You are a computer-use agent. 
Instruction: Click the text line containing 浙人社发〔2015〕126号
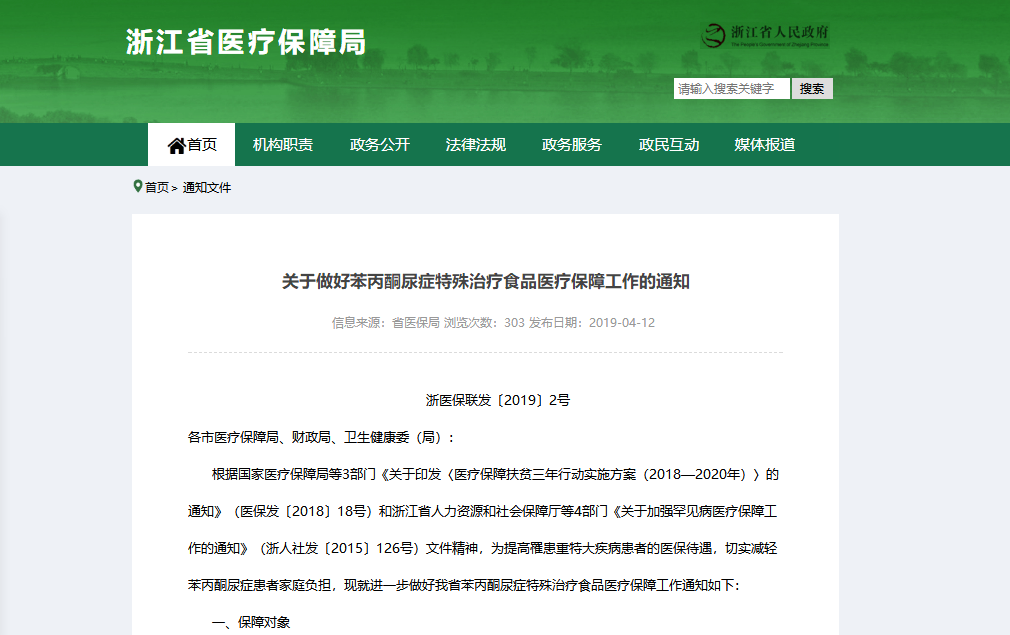(482, 549)
